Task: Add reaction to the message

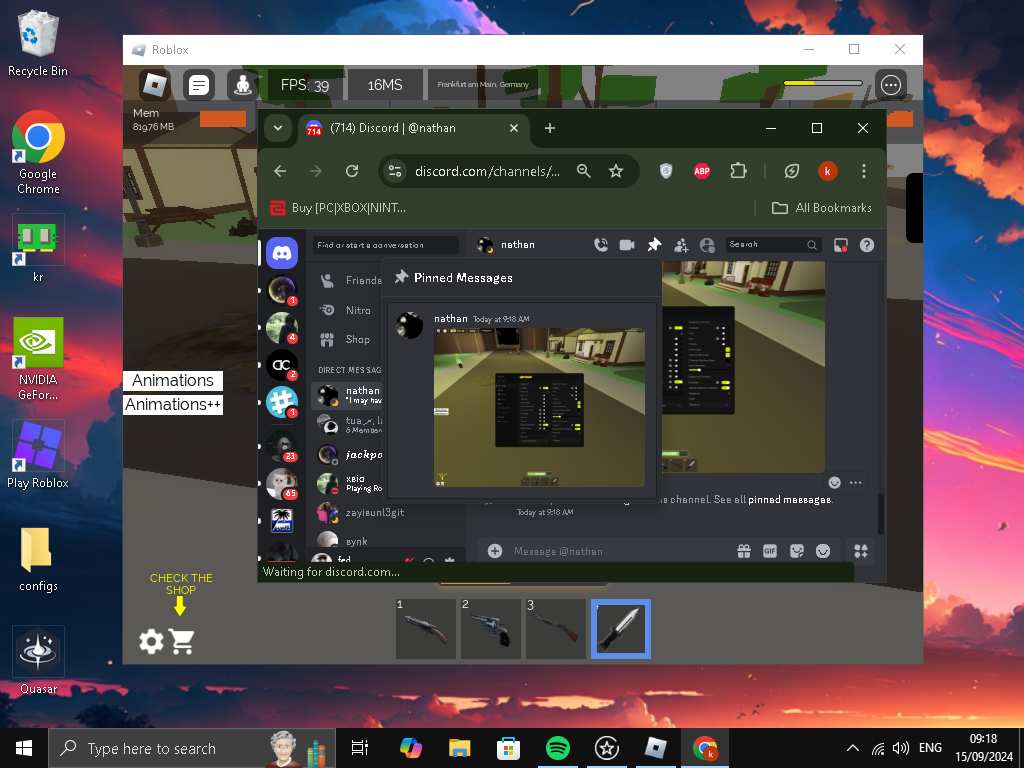Action: pos(834,483)
